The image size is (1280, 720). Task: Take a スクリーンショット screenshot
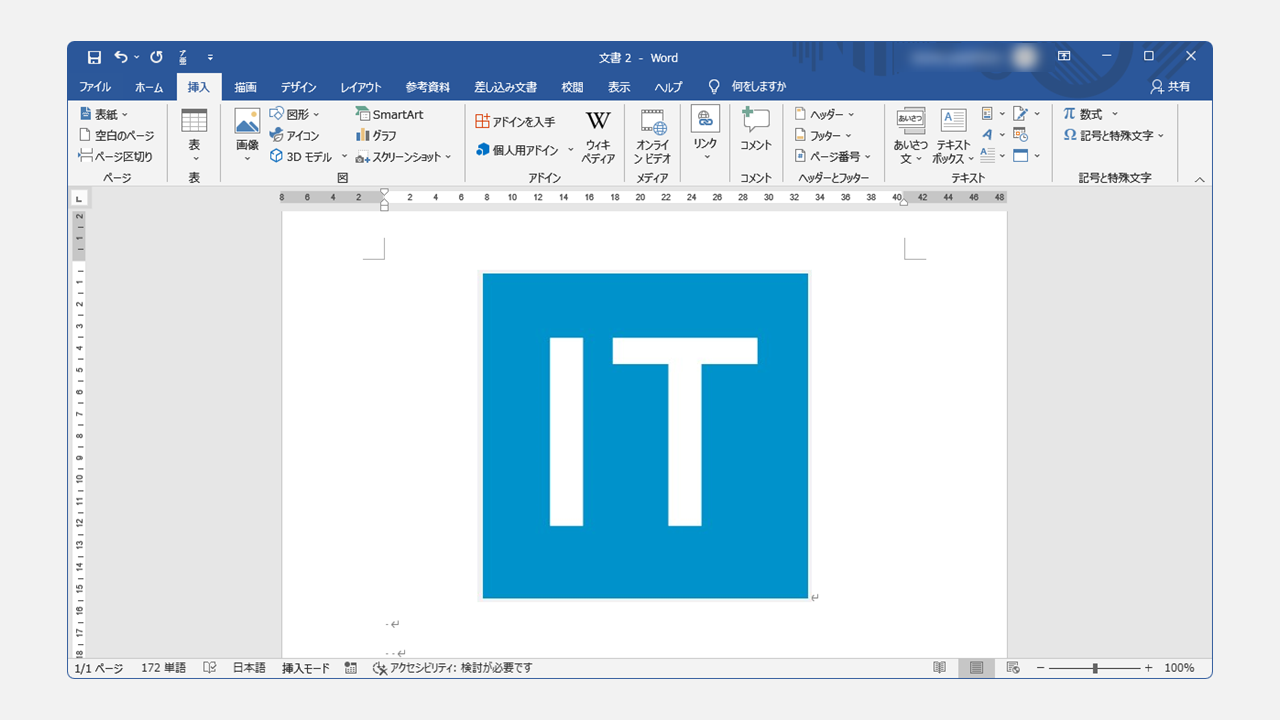click(x=404, y=156)
